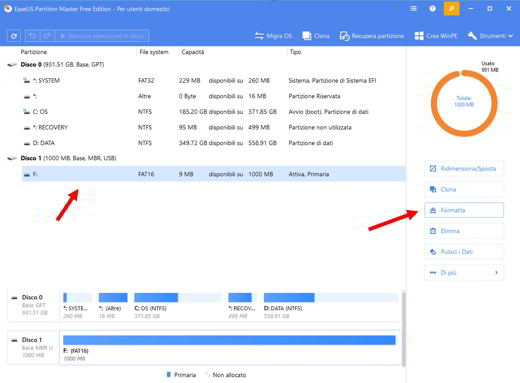Click the RECOVERY bar in disk map

pos(242,297)
